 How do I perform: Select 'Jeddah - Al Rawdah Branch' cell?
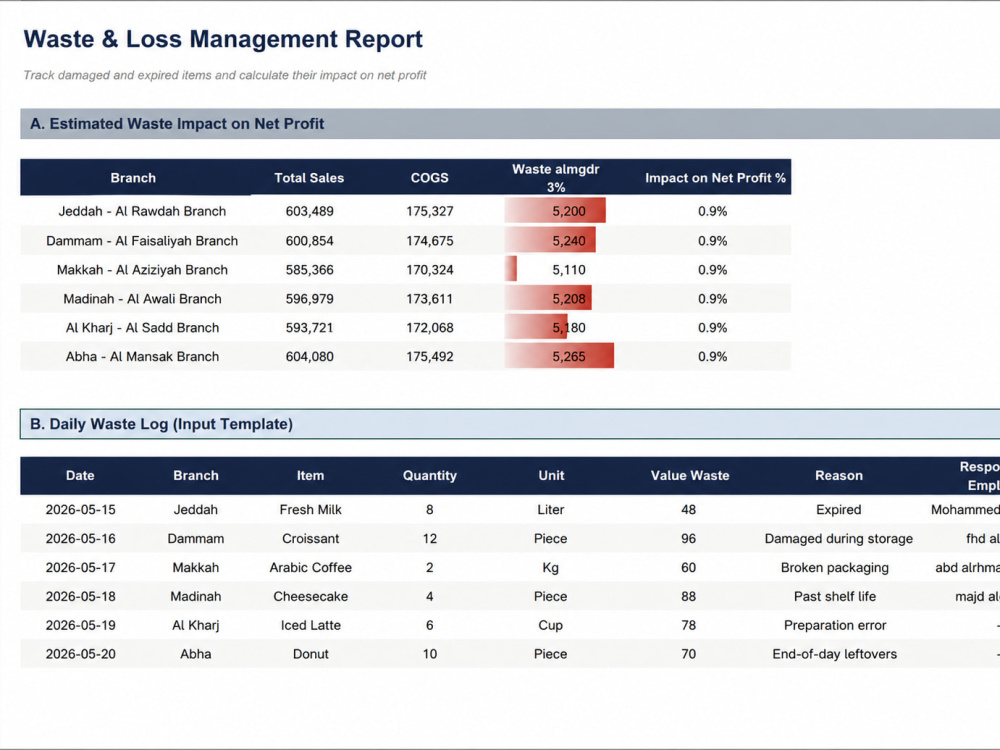point(142,211)
